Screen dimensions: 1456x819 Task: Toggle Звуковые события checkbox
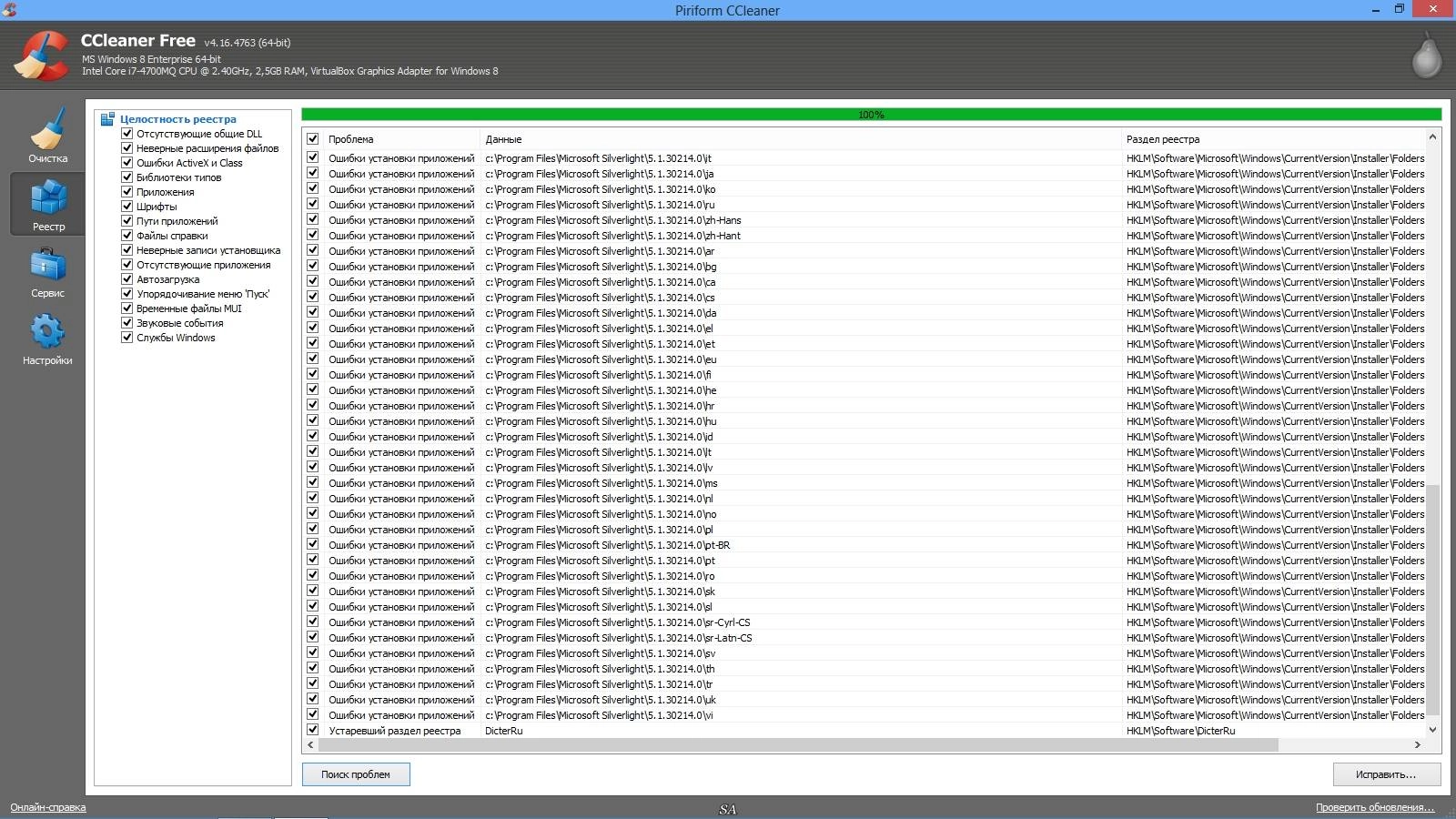click(127, 323)
